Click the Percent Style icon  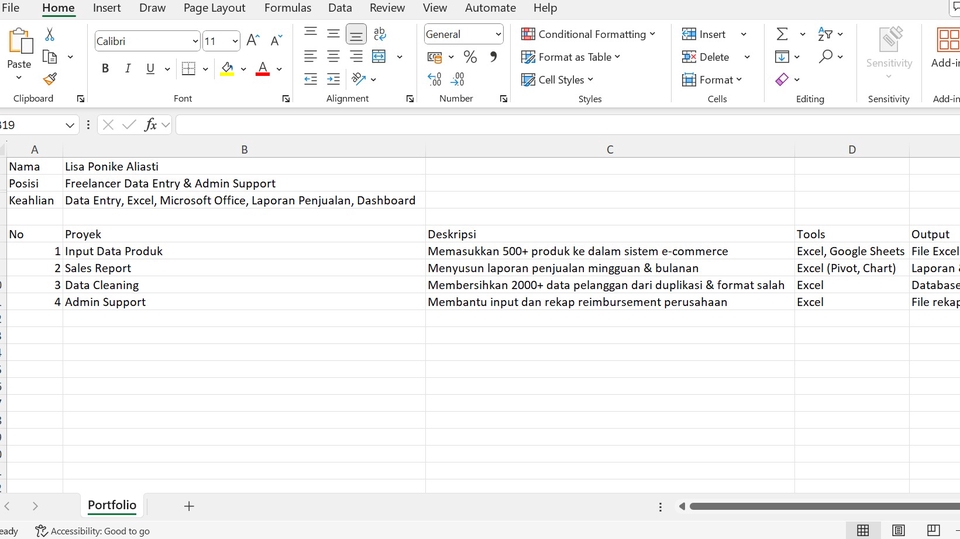pos(470,57)
